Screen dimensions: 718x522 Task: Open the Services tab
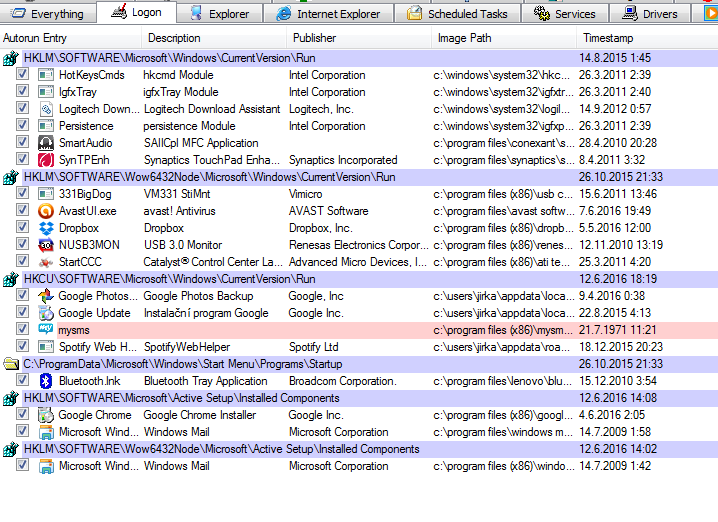(565, 14)
